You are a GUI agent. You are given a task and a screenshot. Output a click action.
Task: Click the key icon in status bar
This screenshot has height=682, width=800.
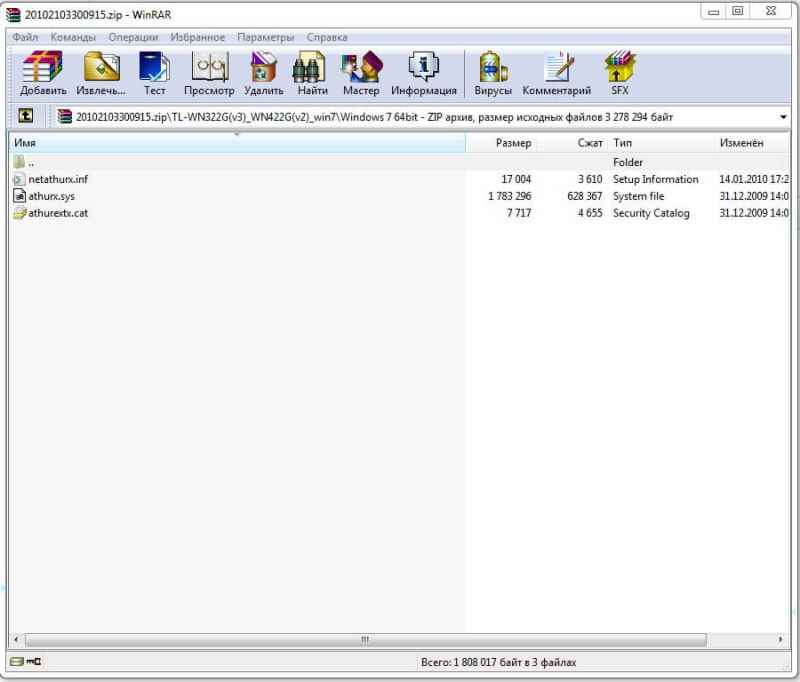pyautogui.click(x=34, y=662)
